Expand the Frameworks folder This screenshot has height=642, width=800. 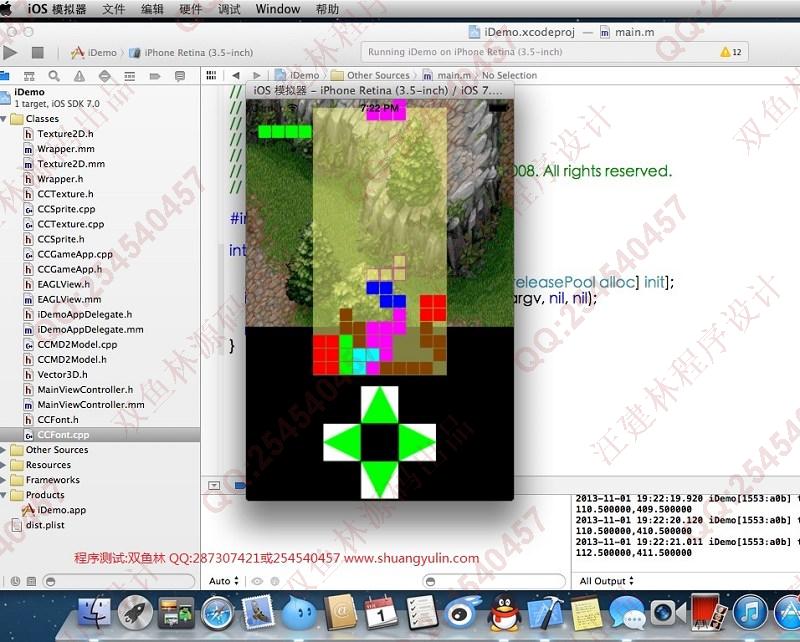pyautogui.click(x=4, y=480)
